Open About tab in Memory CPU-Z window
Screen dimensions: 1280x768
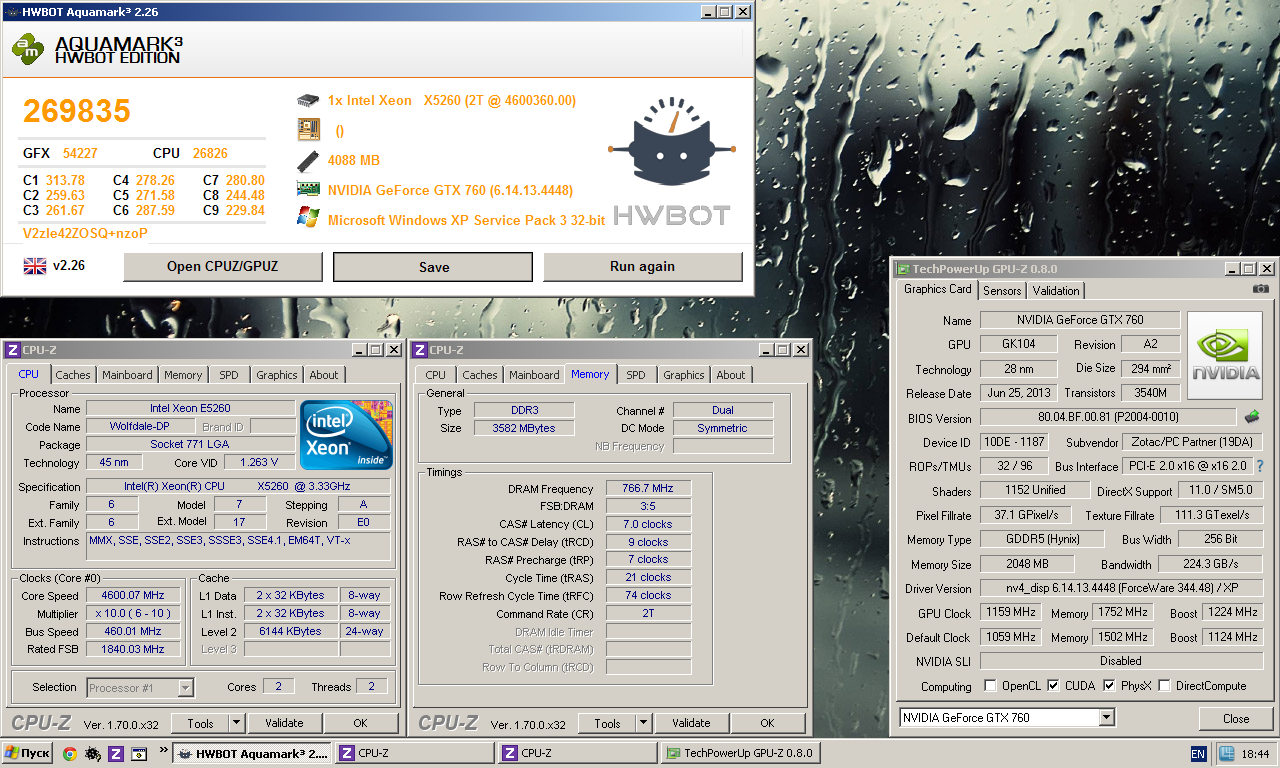(x=731, y=375)
